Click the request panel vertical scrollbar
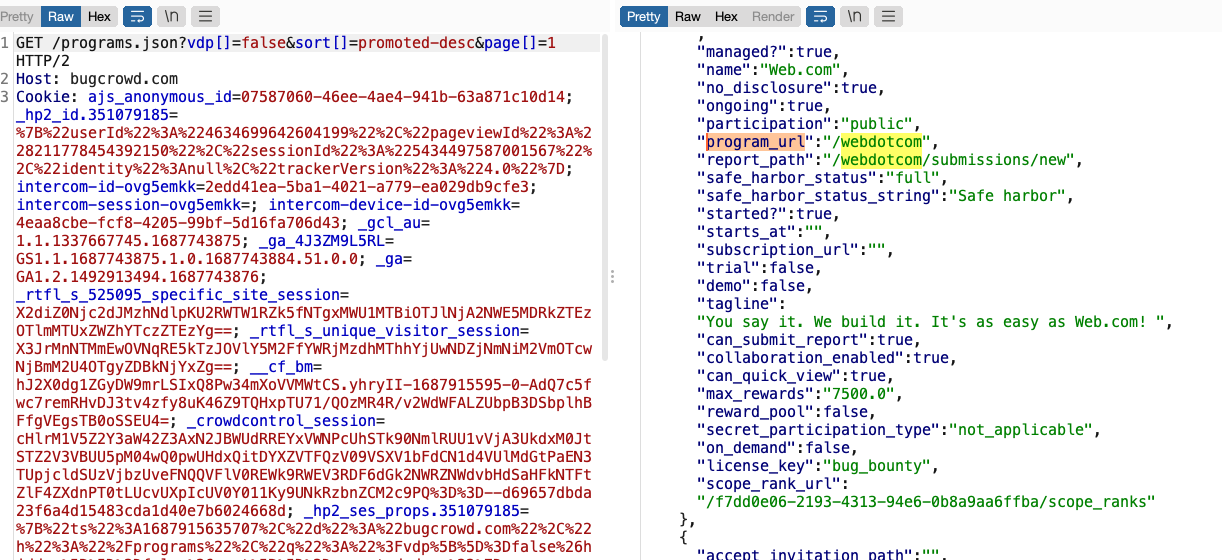1222x560 pixels. [x=604, y=200]
